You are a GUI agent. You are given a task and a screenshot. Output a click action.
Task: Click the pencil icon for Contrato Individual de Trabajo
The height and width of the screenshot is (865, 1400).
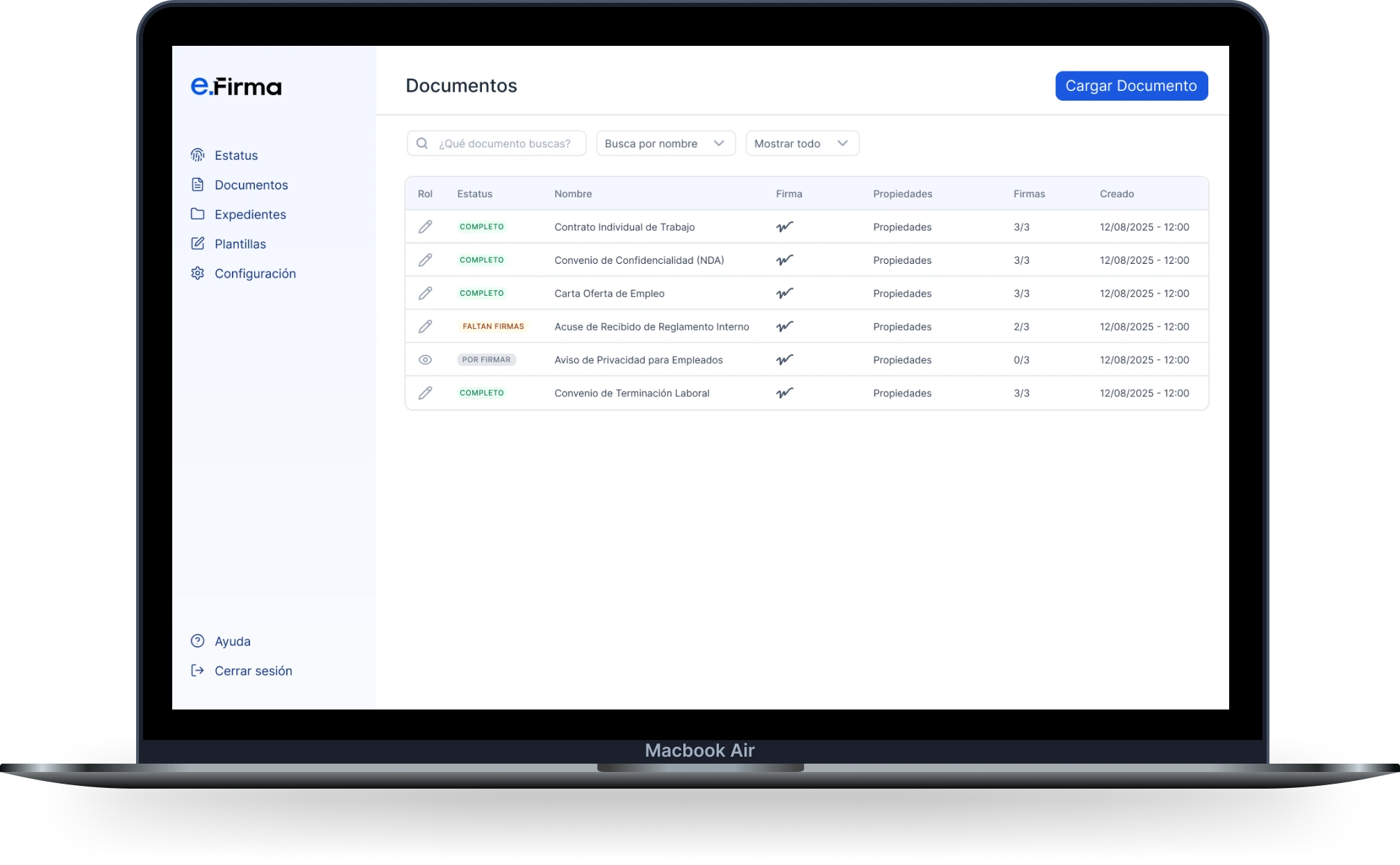coord(425,227)
